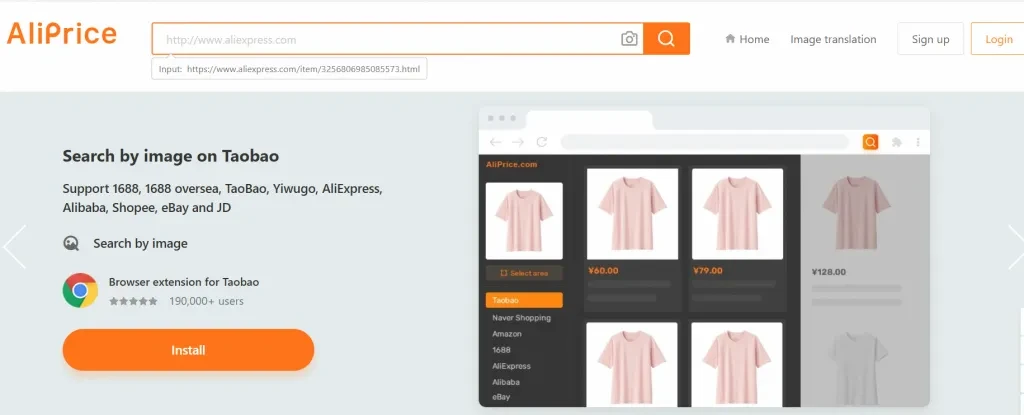Click the Login button
Viewport: 1024px width, 415px height.
(x=998, y=39)
